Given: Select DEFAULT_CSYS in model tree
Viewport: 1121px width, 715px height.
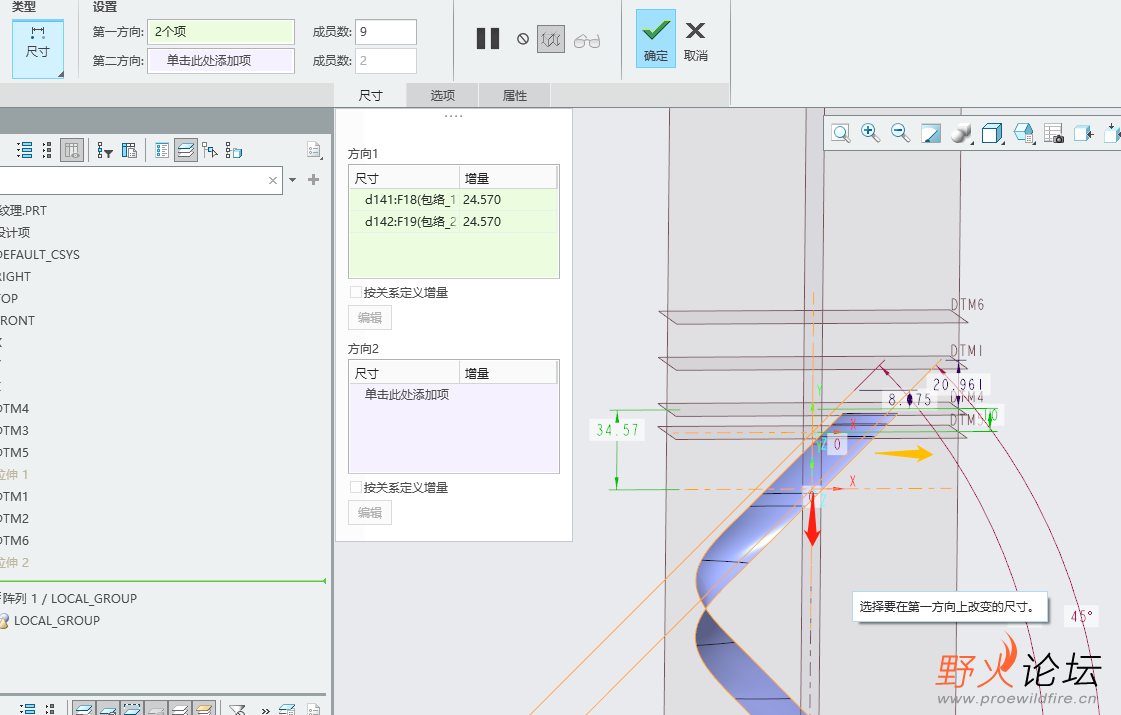Looking at the screenshot, I should [39, 255].
